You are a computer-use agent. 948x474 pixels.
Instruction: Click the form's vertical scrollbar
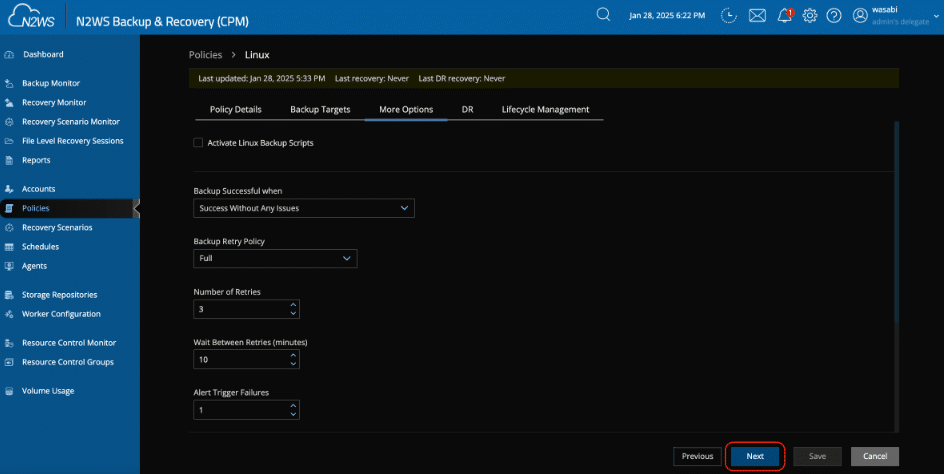point(897,224)
